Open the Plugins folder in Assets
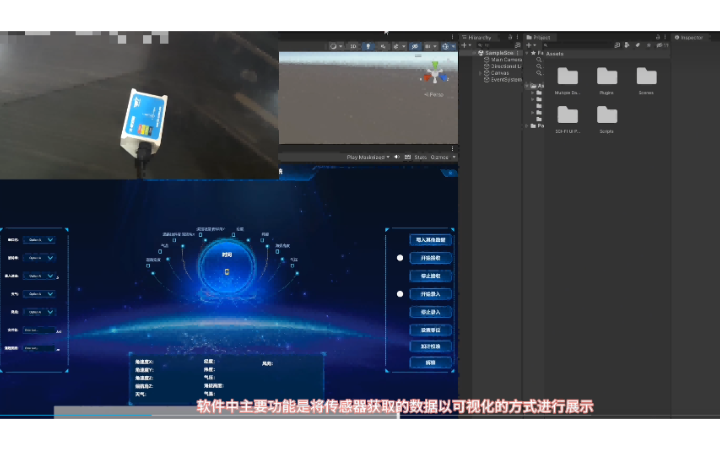 (x=607, y=80)
